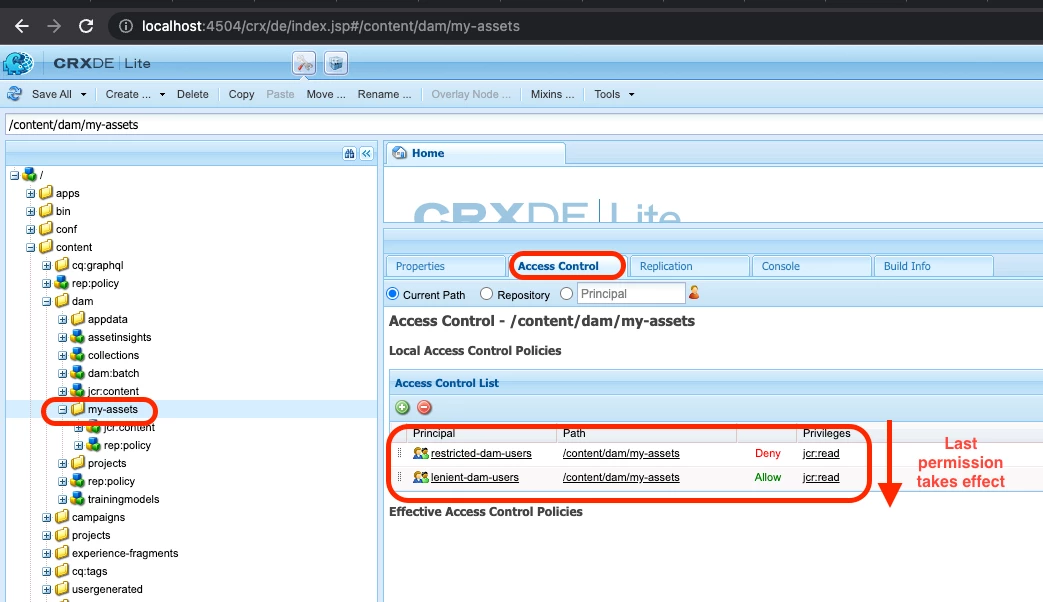Screen dimensions: 1043x602
Task: Click the Delete toolbar button
Action: coord(193,94)
